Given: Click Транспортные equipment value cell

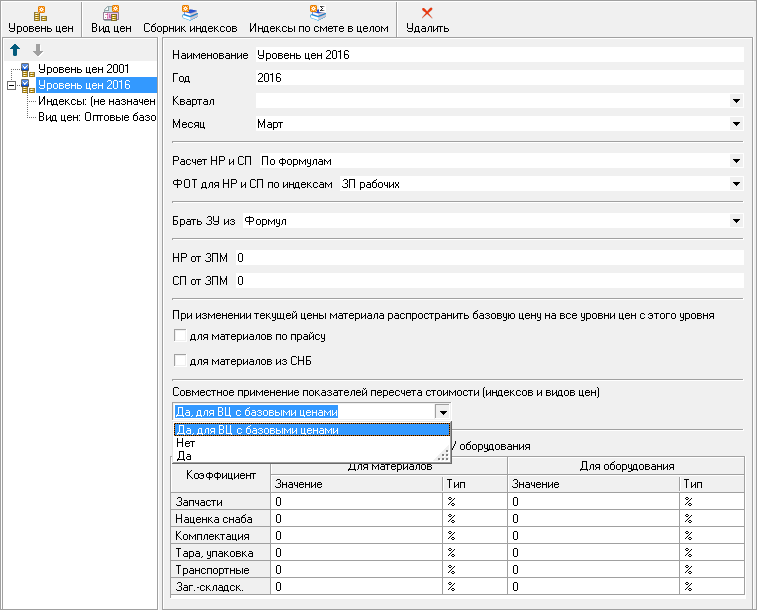Looking at the screenshot, I should click(x=593, y=569).
